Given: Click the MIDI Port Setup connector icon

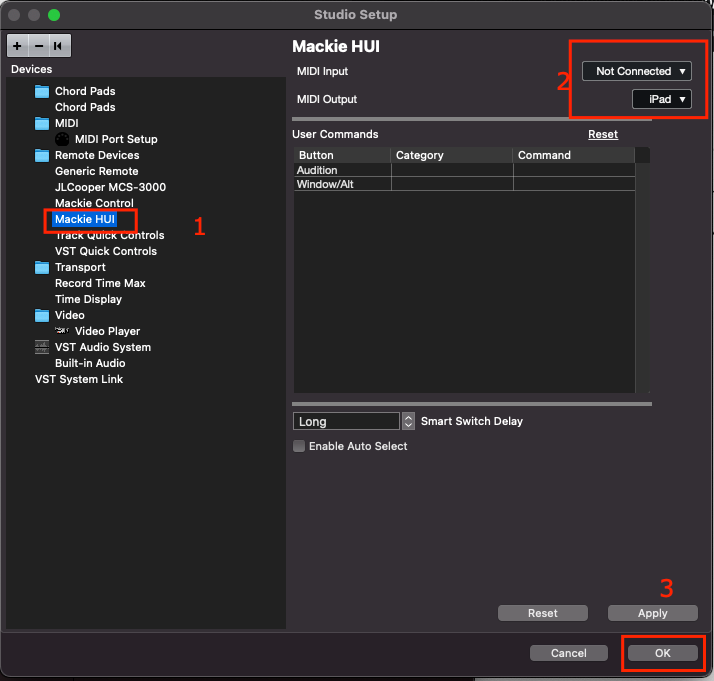Looking at the screenshot, I should (62, 139).
